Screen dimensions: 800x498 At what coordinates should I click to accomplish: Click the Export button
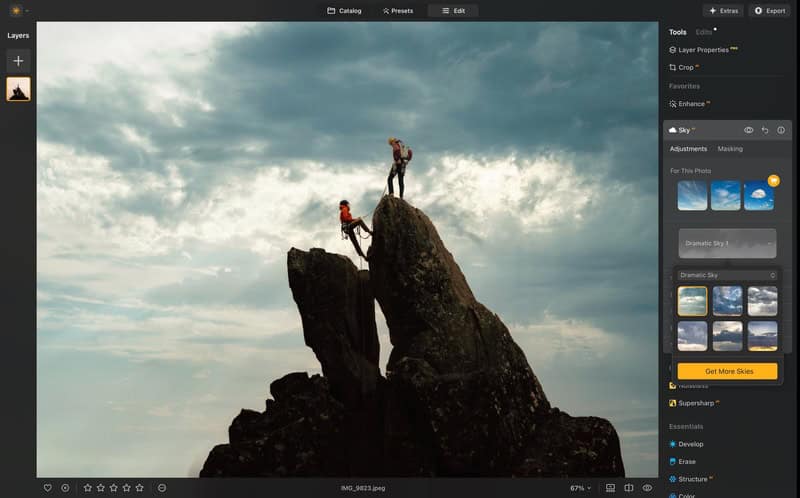[771, 10]
